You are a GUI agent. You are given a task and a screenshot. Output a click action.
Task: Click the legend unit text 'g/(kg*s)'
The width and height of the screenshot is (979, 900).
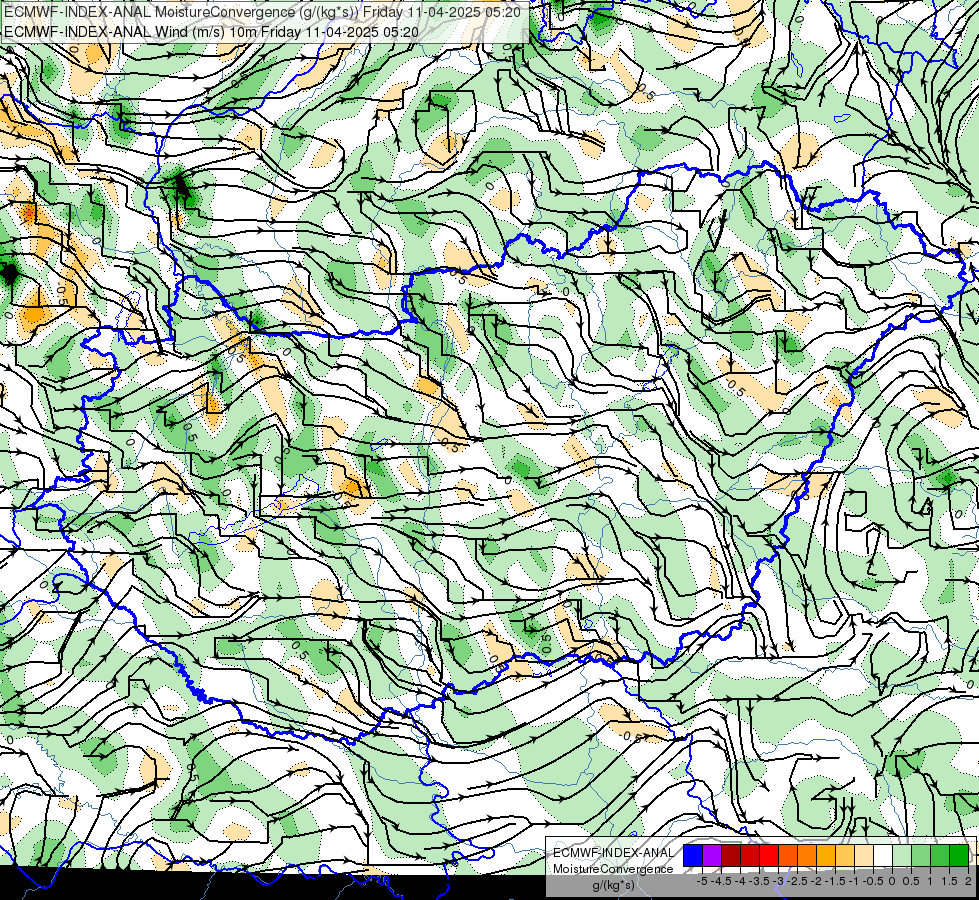[x=614, y=885]
